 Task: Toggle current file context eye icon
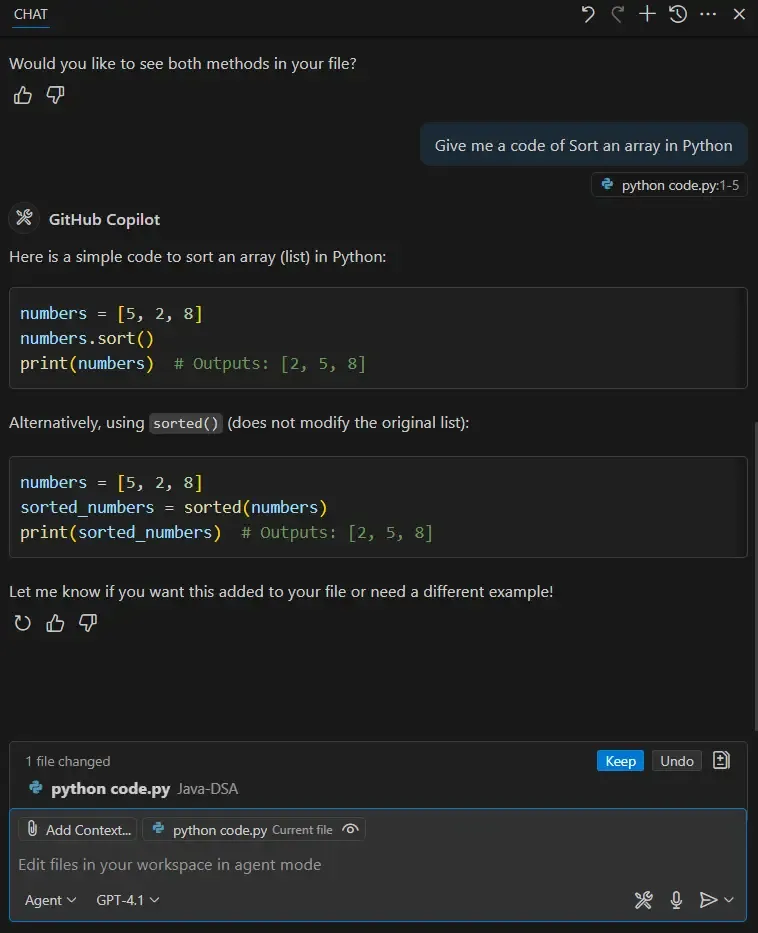click(350, 829)
